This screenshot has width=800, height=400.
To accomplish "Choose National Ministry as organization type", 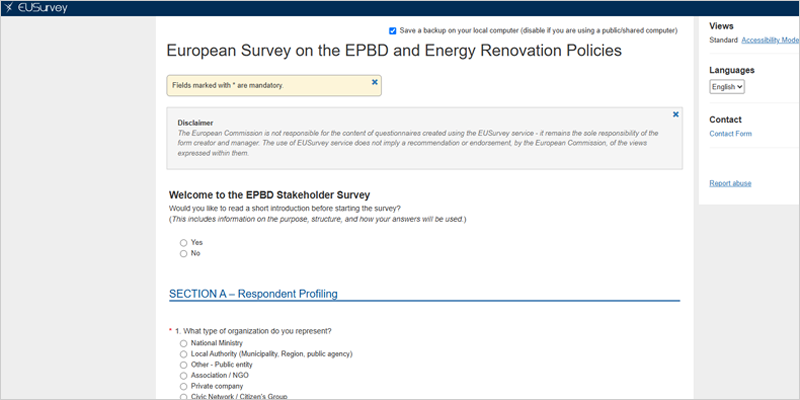I will pyautogui.click(x=184, y=343).
